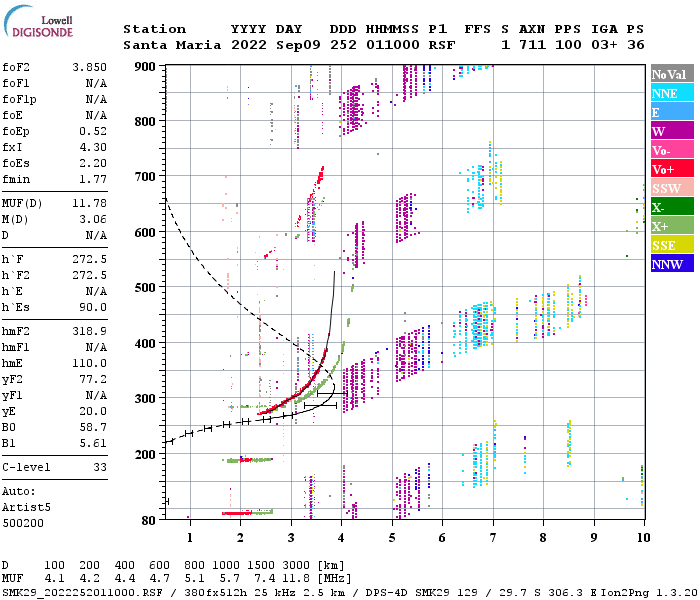Click the Artist5 auto-scaling label

click(x=26, y=508)
